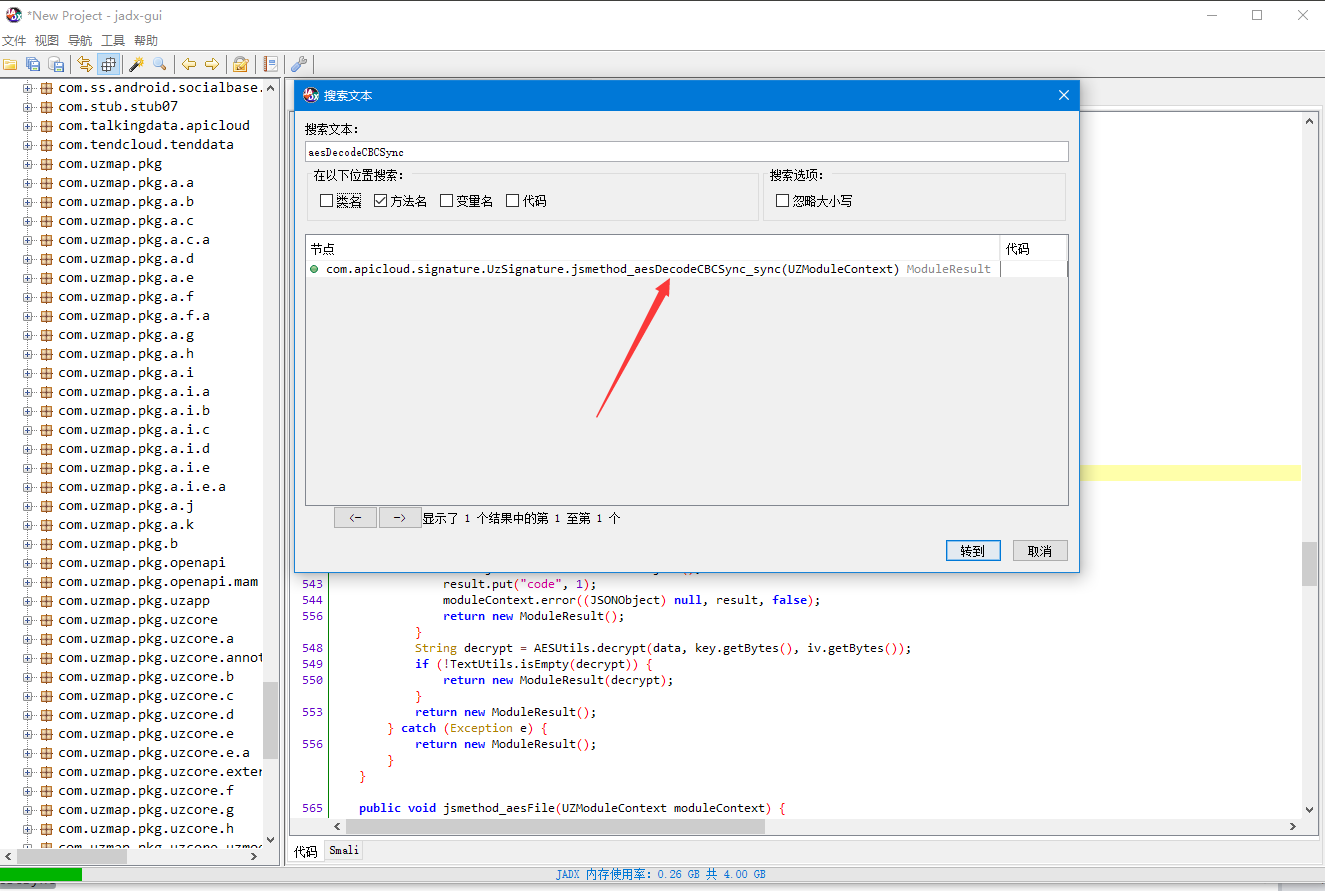
Task: Open text search with the wand icon
Action: [x=137, y=64]
